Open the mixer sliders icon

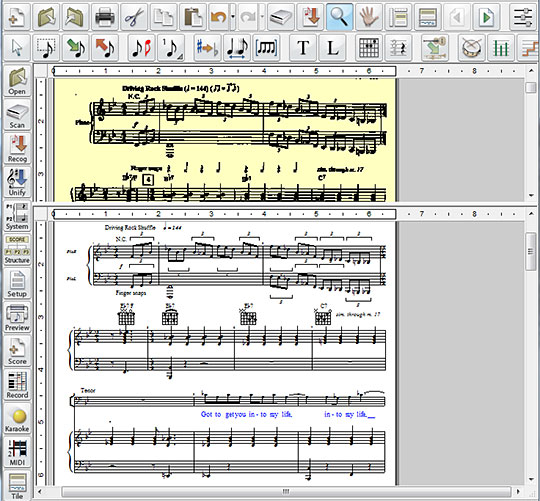(523, 17)
